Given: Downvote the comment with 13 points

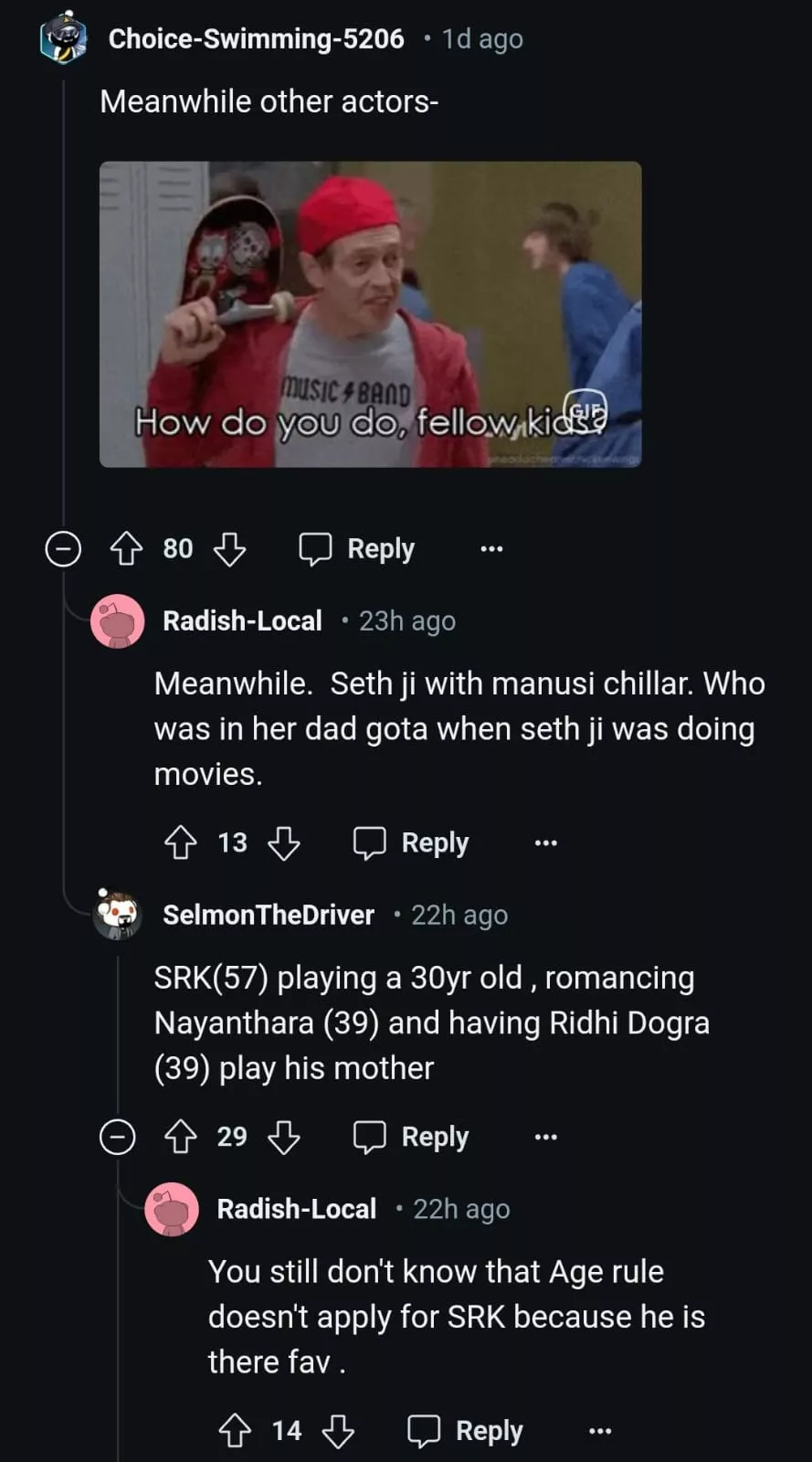Looking at the screenshot, I should 284,842.
